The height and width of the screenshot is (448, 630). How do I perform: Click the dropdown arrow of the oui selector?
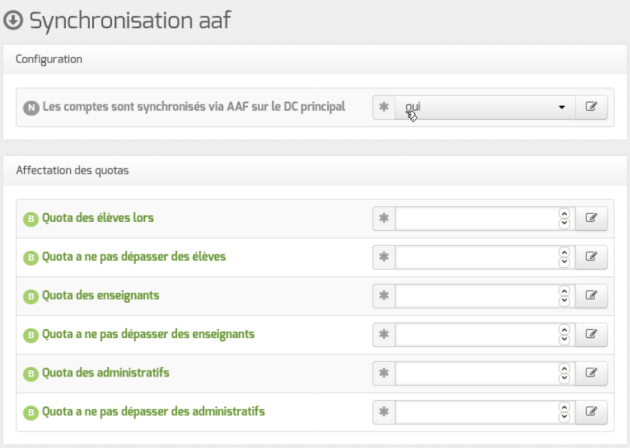click(x=562, y=107)
